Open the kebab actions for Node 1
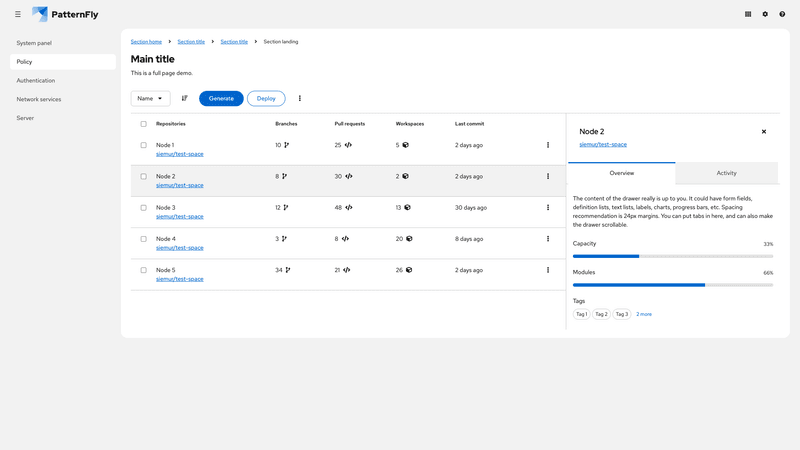Viewport: 800px width, 450px height. [548, 145]
